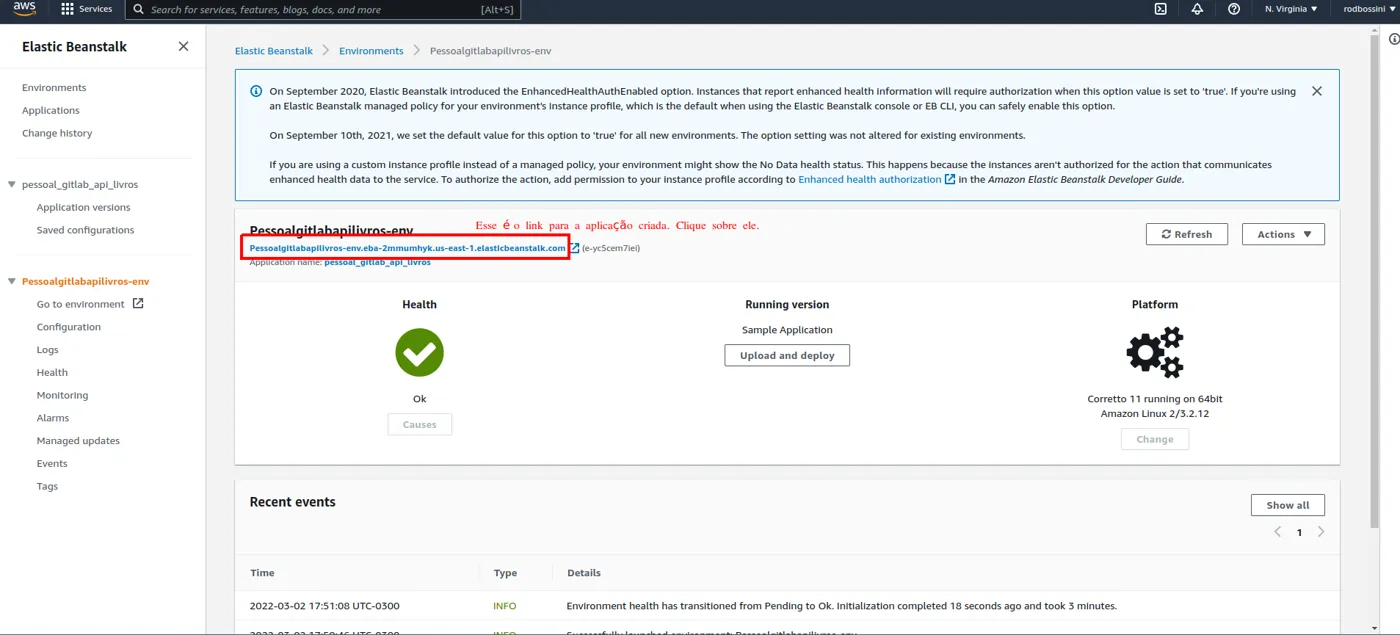
Task: Open Alarms page
Action: pos(53,418)
